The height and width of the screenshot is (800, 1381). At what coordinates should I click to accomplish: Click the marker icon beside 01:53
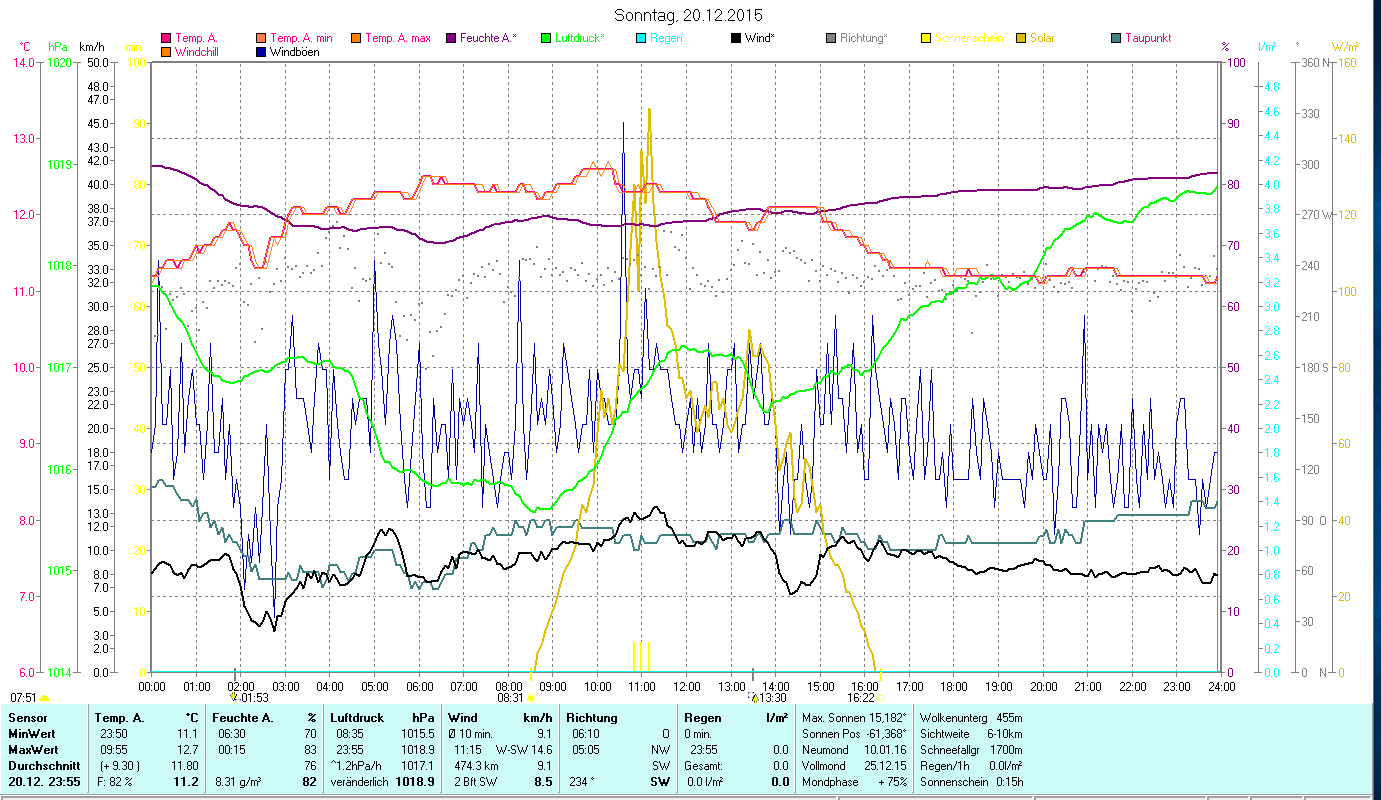pos(234,697)
